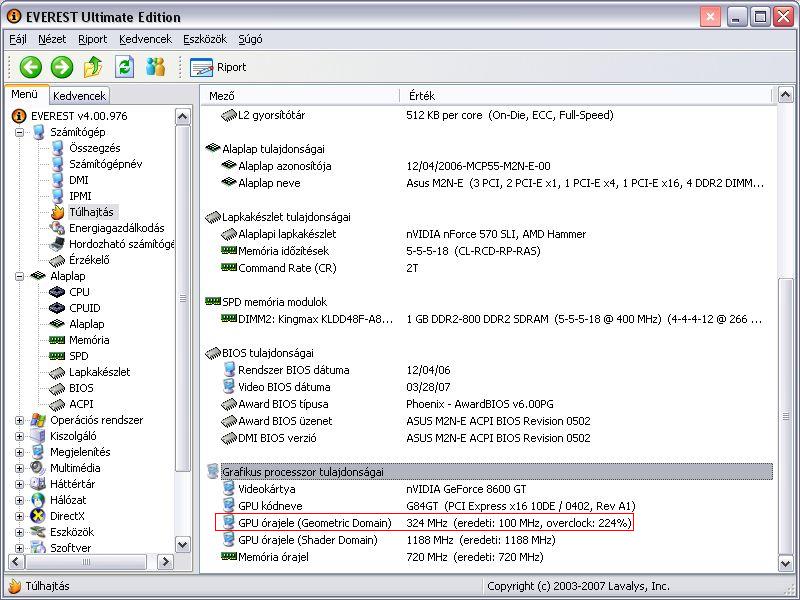
Task: Click tree horizontal scroll-right arrow
Action: [x=165, y=562]
